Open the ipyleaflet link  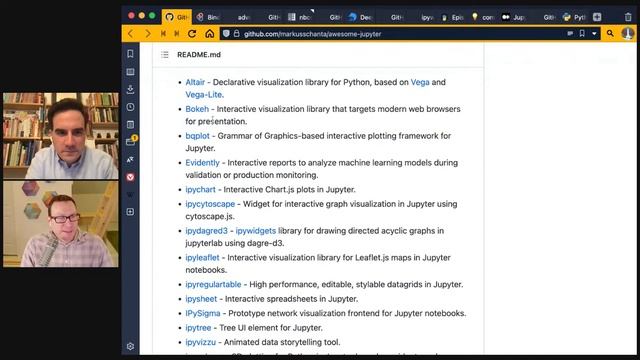coord(202,258)
